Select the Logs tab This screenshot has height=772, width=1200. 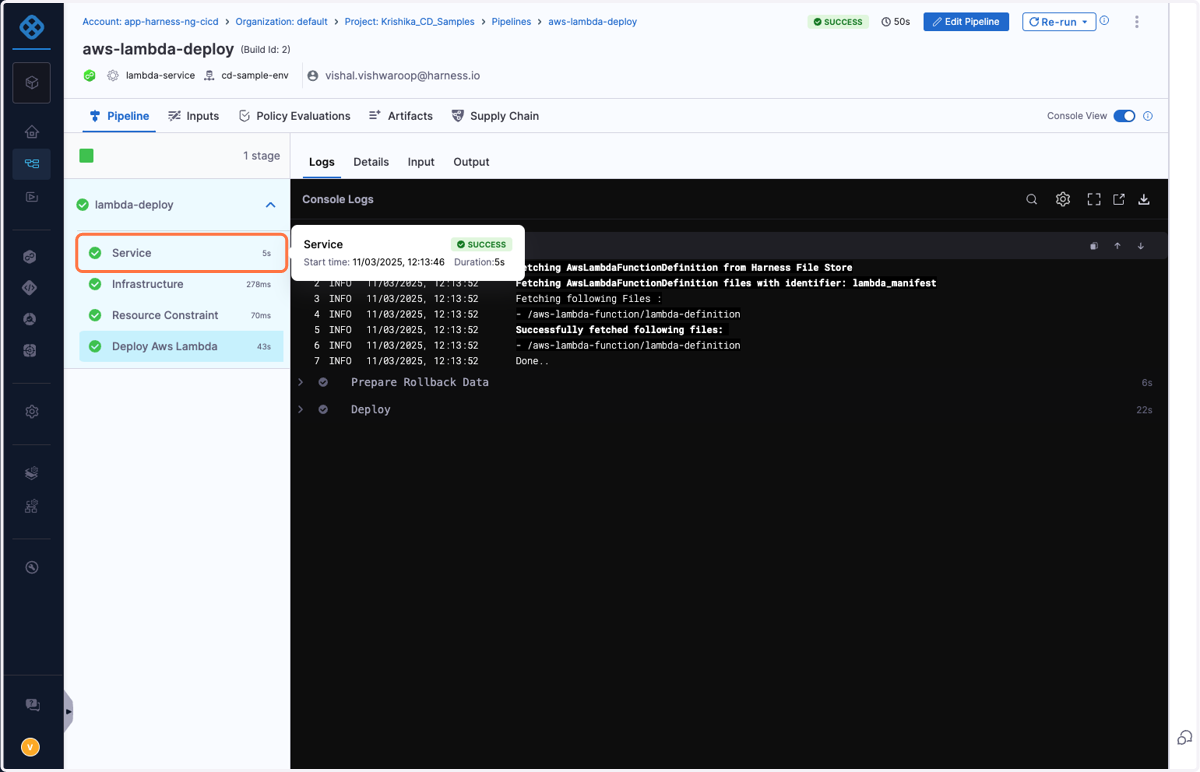point(322,162)
